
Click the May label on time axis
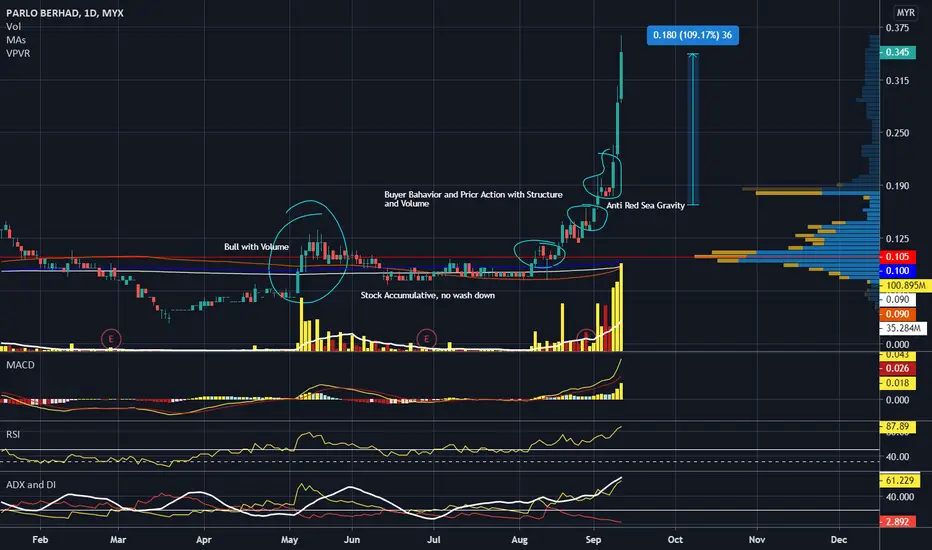(289, 540)
